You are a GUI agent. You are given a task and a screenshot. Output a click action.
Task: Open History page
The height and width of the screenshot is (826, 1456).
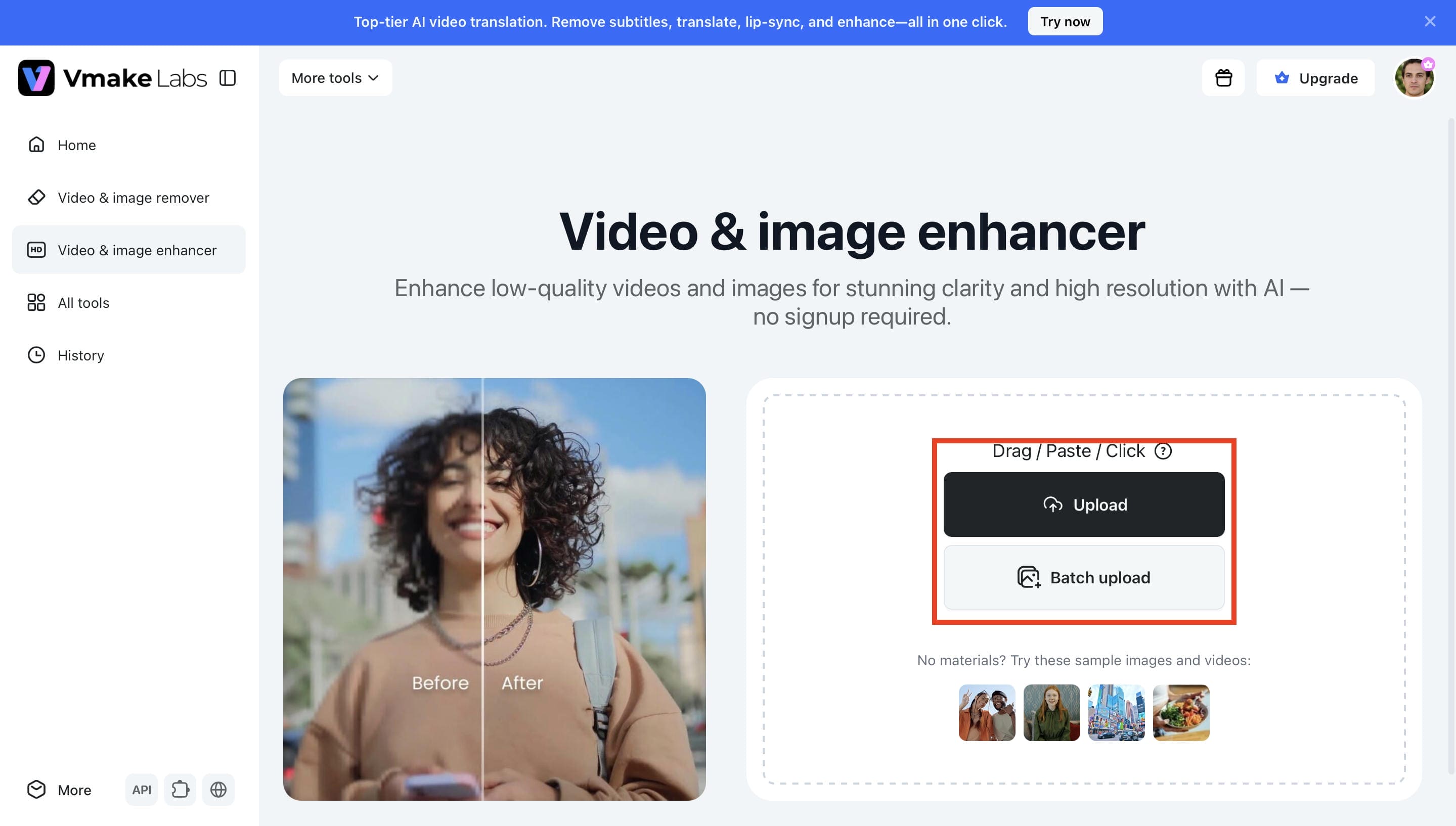click(129, 355)
